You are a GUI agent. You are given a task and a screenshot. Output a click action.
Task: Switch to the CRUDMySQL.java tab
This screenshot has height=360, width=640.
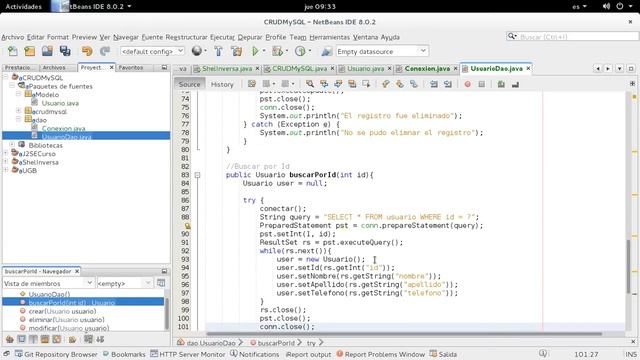299,69
